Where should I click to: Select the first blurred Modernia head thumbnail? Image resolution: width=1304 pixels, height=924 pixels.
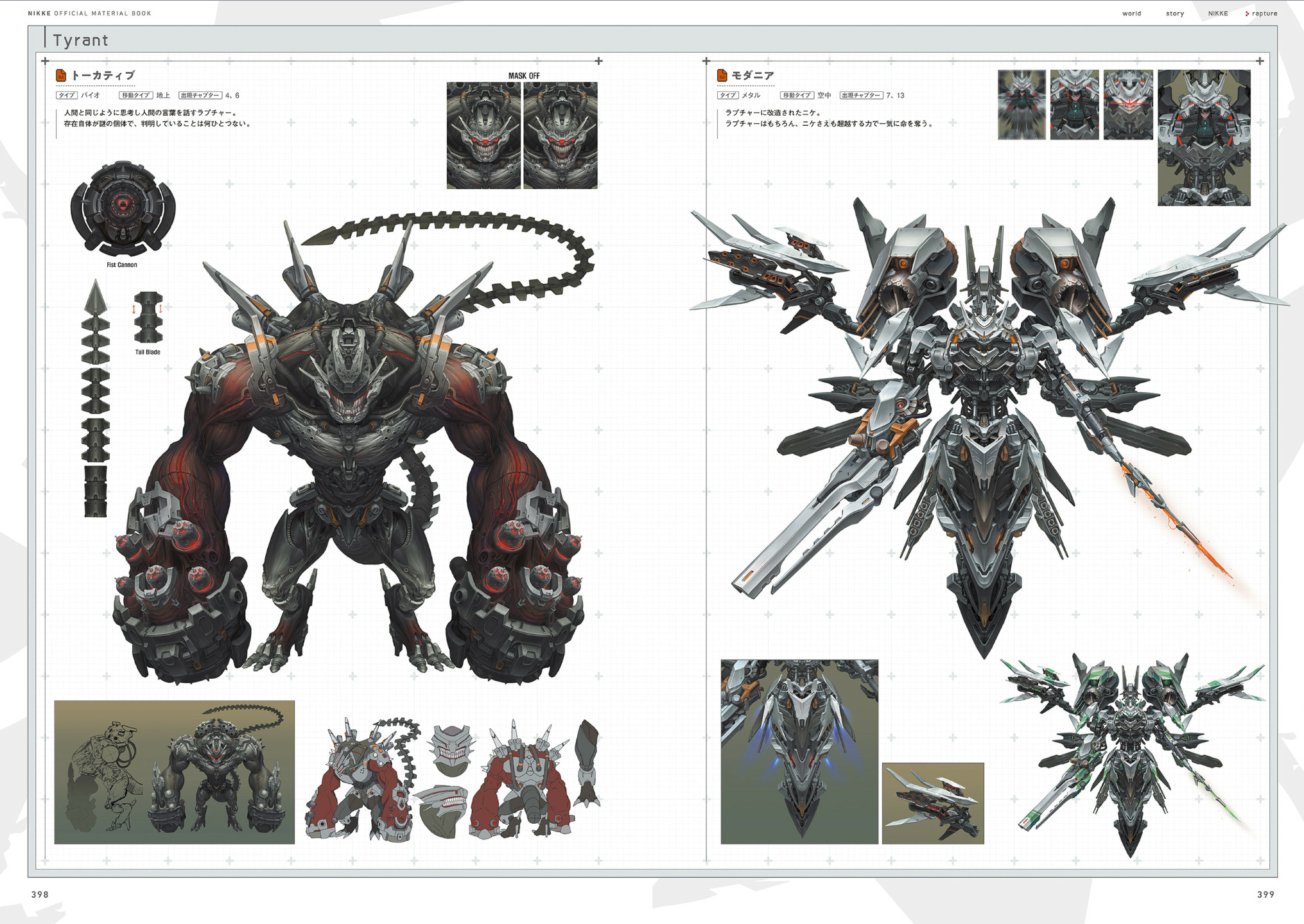[1021, 105]
